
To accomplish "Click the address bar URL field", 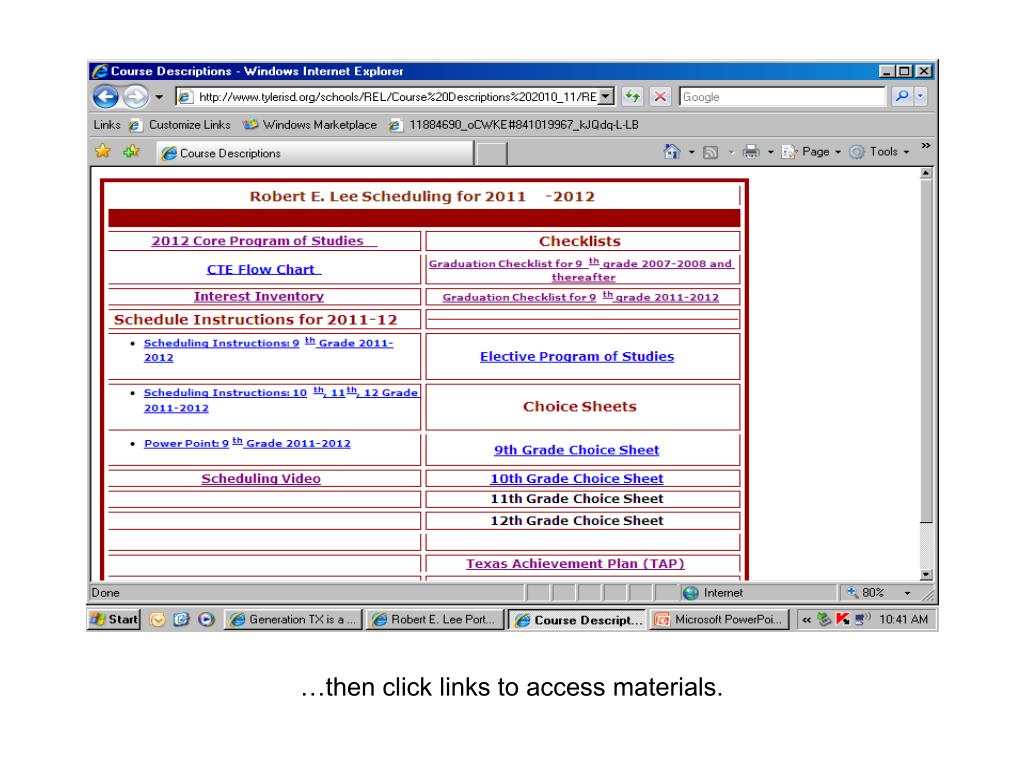I will 396,97.
